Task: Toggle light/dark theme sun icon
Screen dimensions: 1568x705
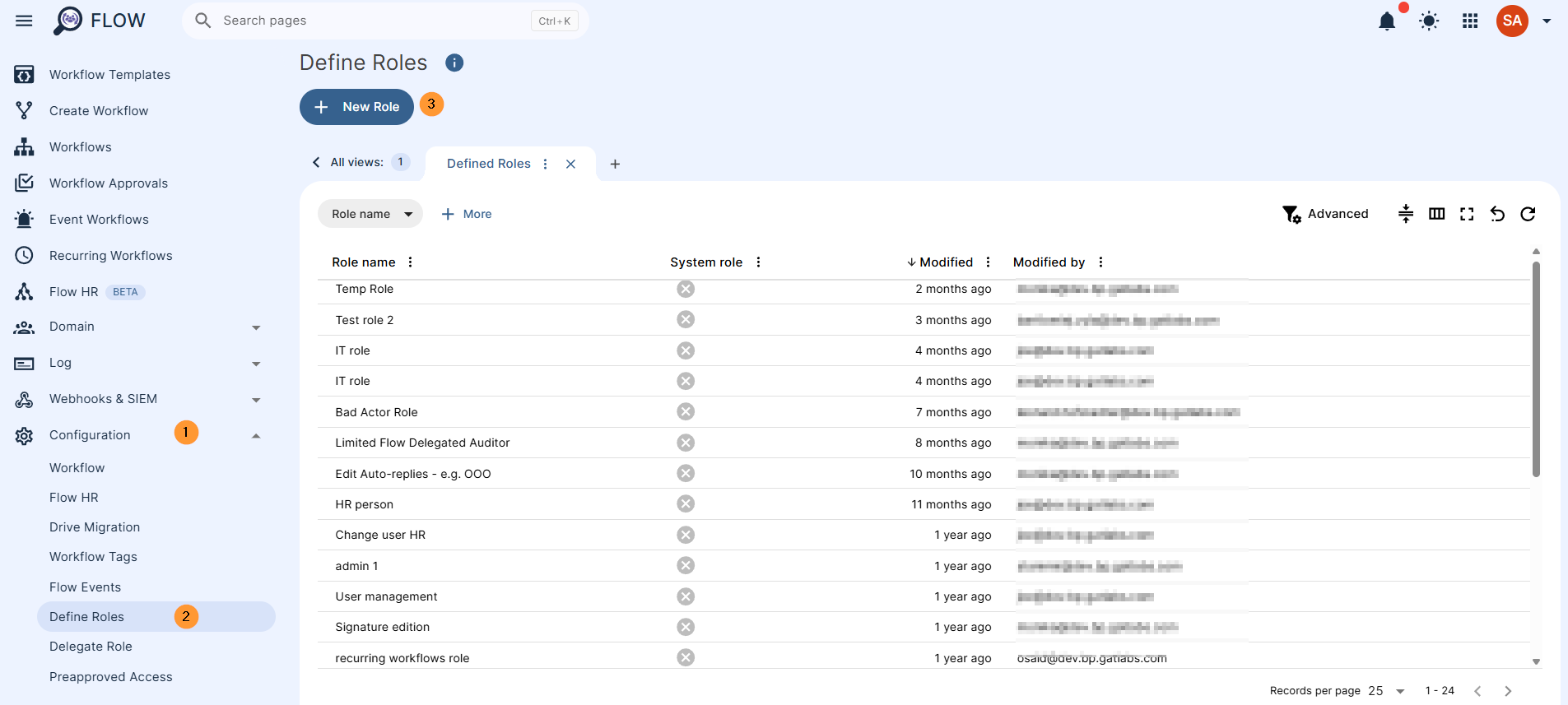Action: point(1429,21)
